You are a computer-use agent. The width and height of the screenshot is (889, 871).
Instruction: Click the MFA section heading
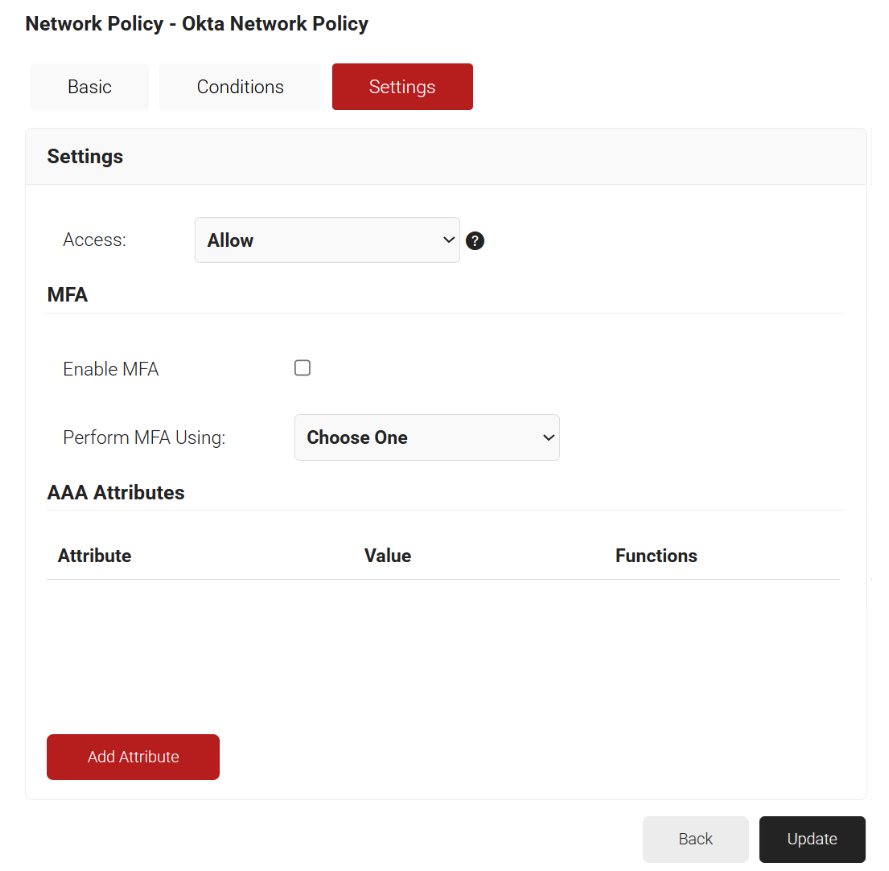(x=67, y=295)
